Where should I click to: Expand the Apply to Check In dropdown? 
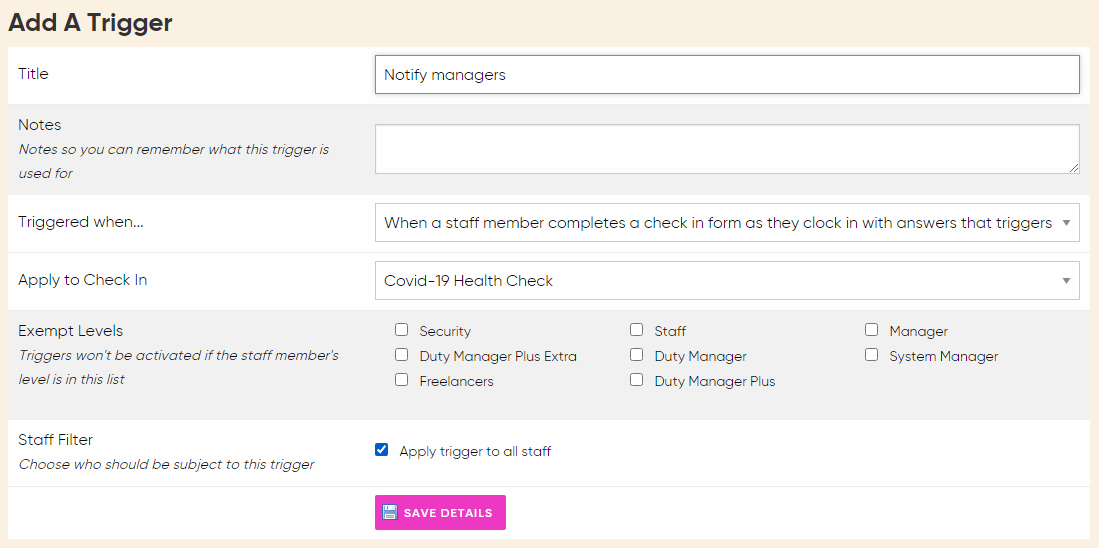coord(717,281)
